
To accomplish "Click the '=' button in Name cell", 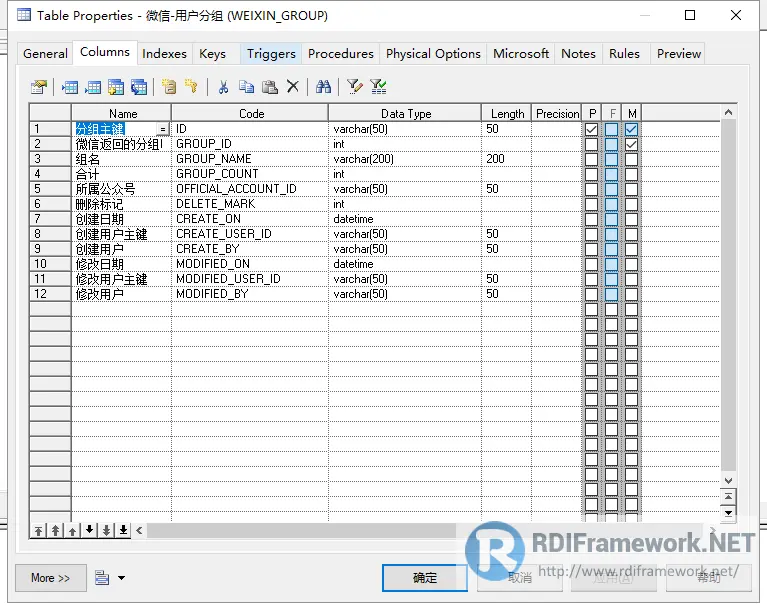I will (x=163, y=129).
